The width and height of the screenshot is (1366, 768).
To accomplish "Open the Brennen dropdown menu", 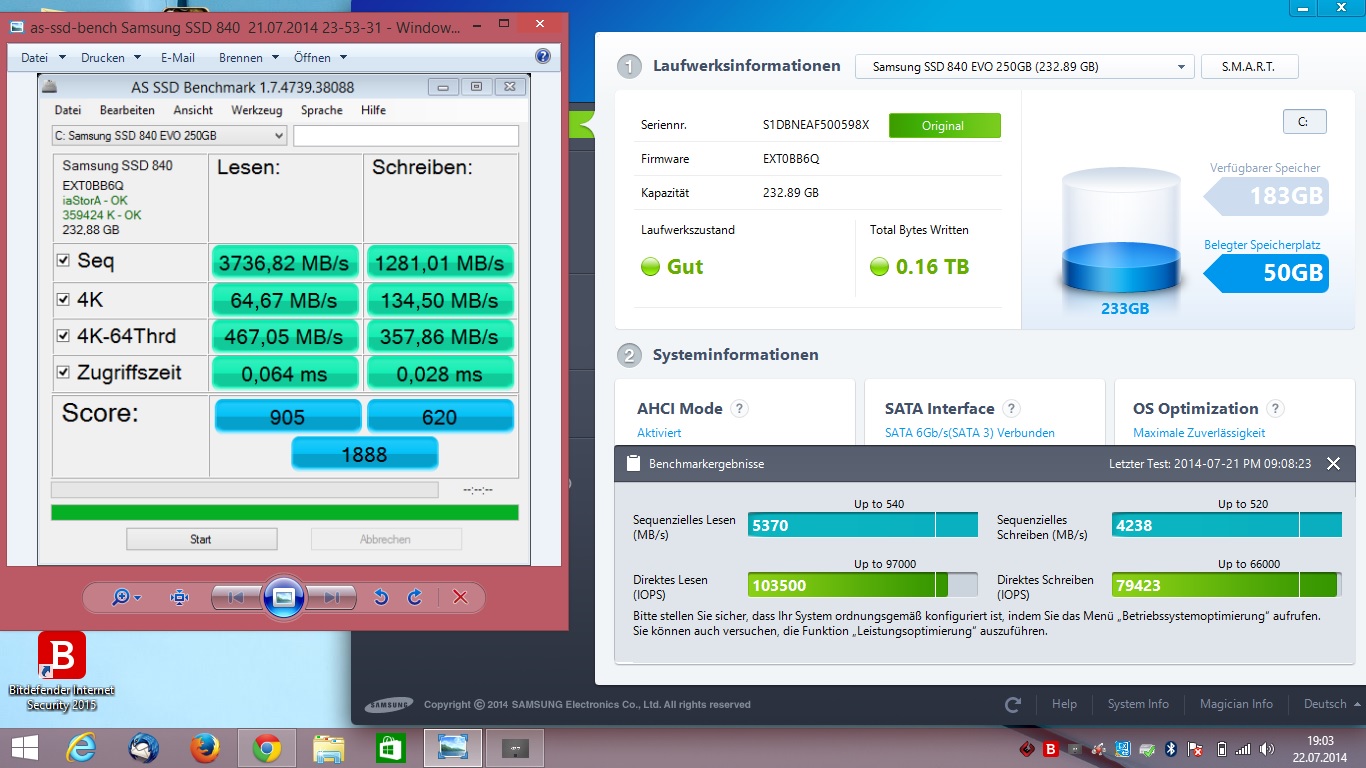I will click(x=249, y=58).
